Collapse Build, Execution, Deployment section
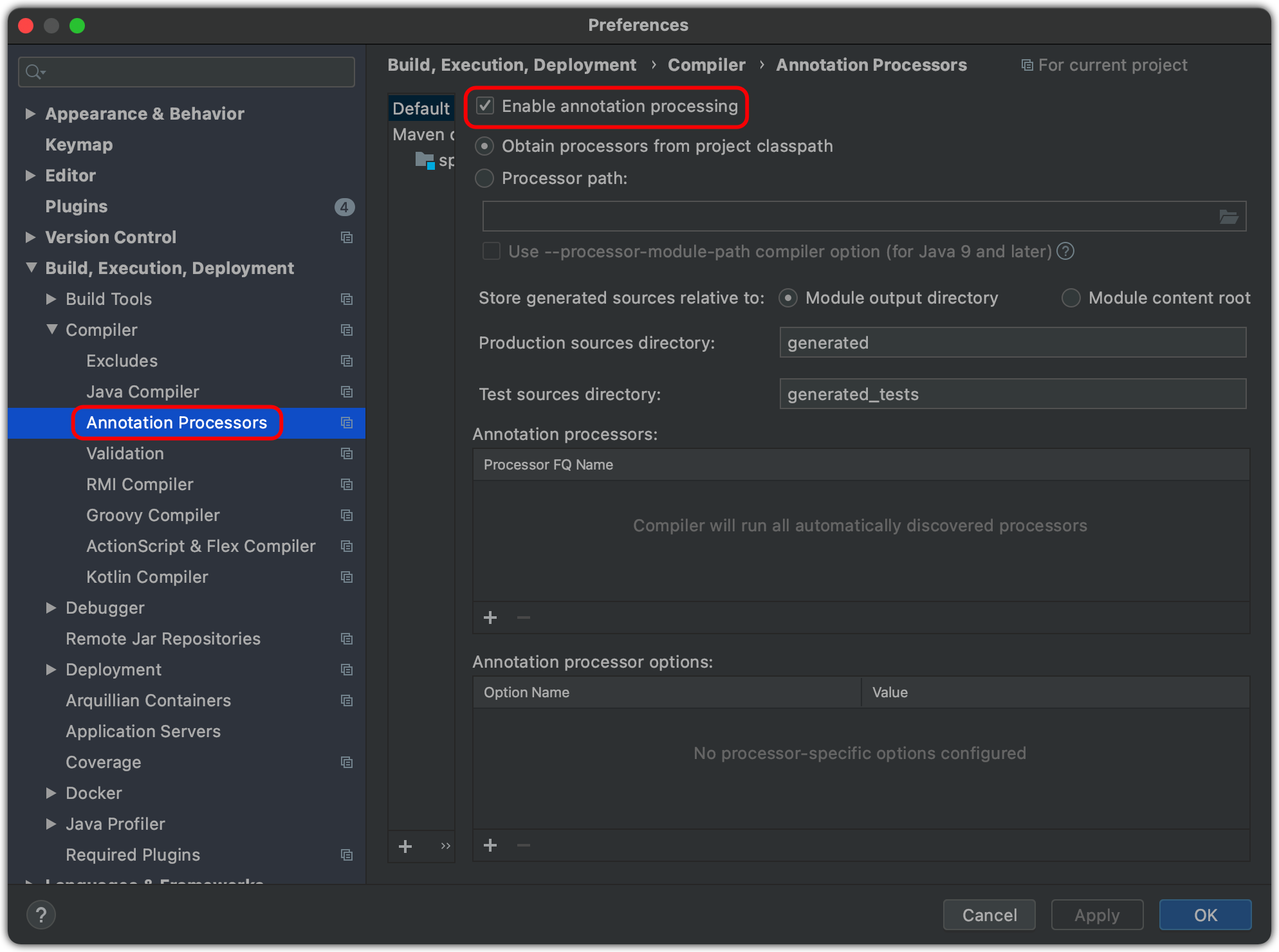 point(31,268)
